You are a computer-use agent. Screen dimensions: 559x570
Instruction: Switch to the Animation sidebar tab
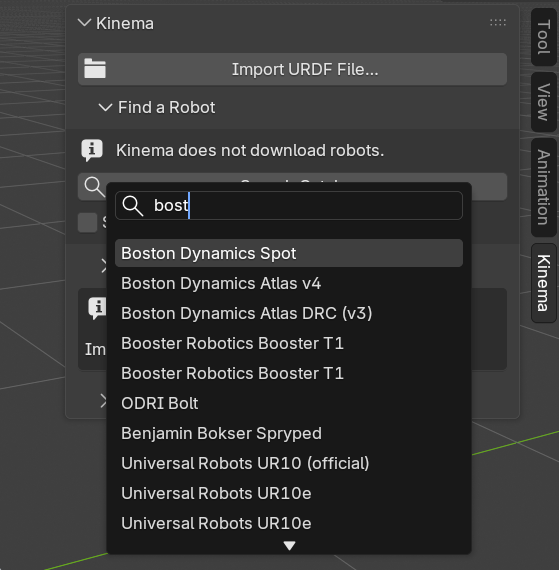click(x=543, y=187)
